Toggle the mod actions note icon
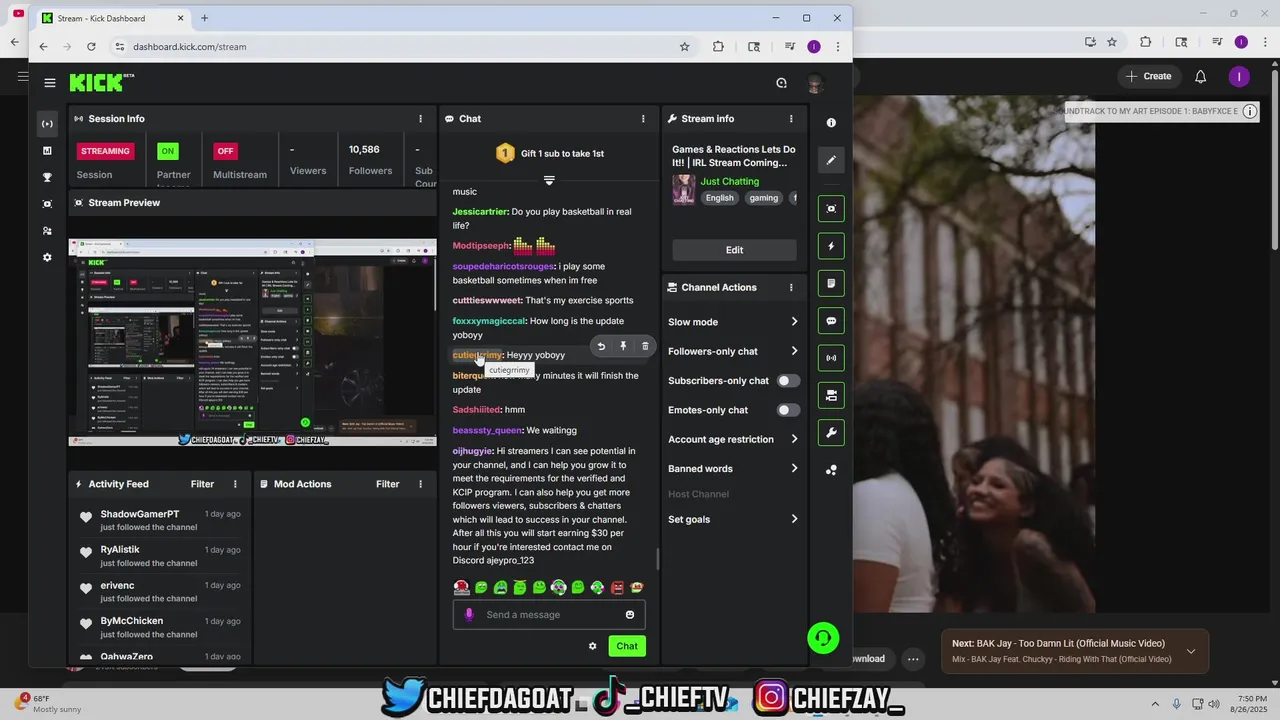 (831, 283)
